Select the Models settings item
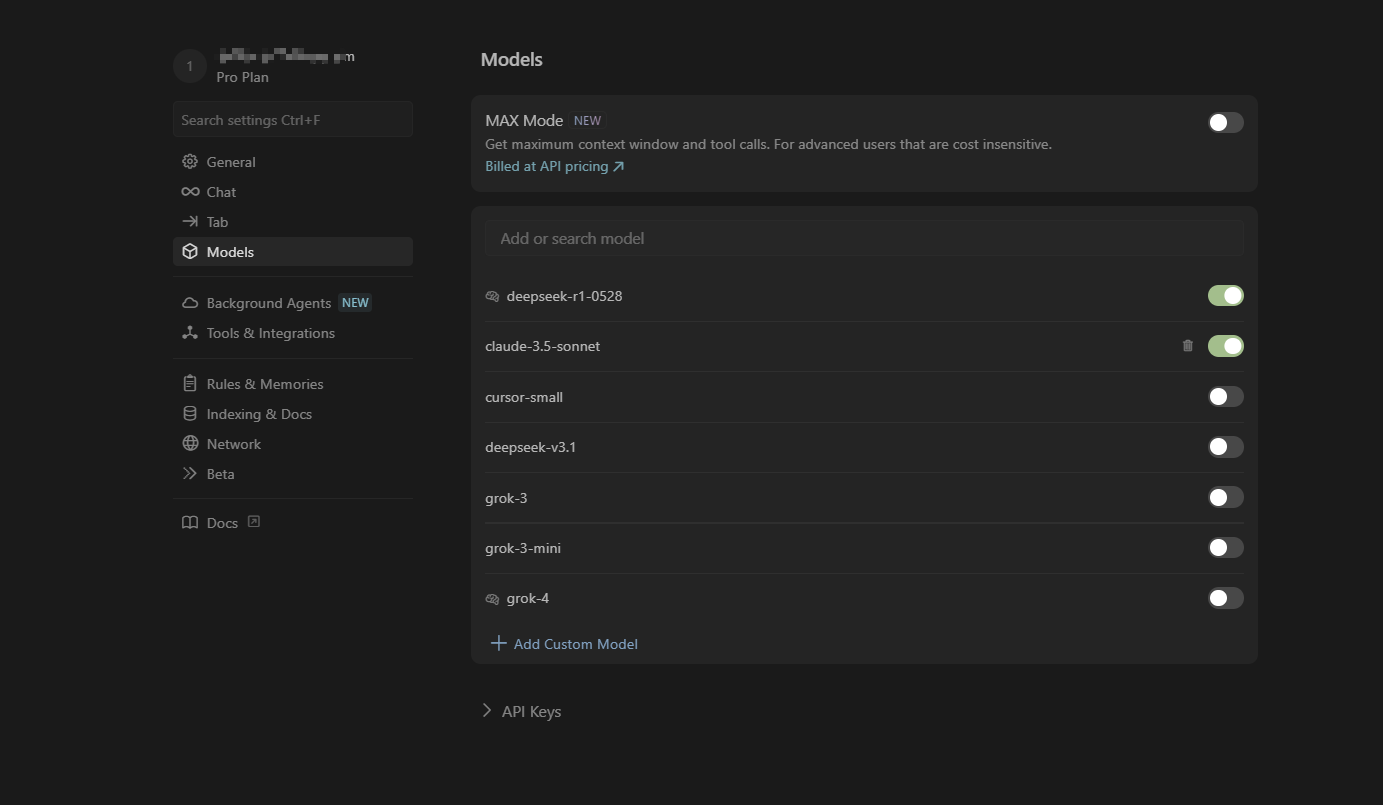 (x=230, y=252)
